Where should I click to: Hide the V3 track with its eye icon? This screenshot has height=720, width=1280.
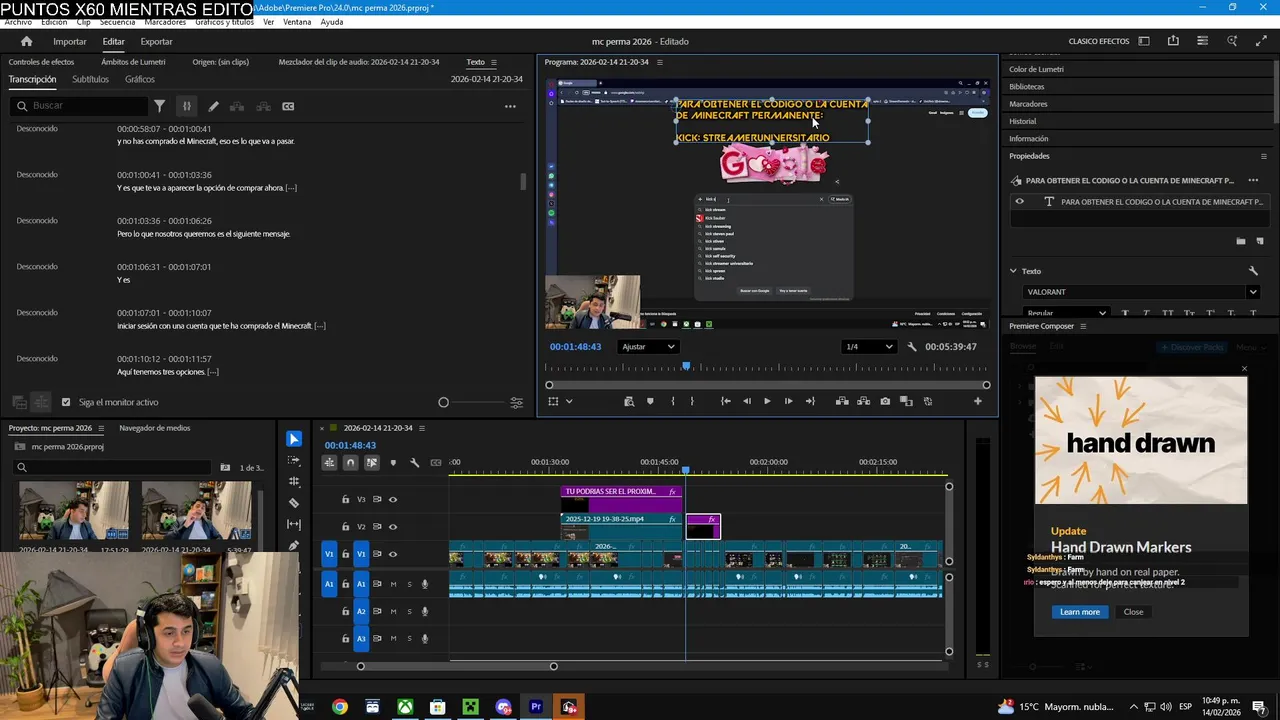click(x=392, y=499)
